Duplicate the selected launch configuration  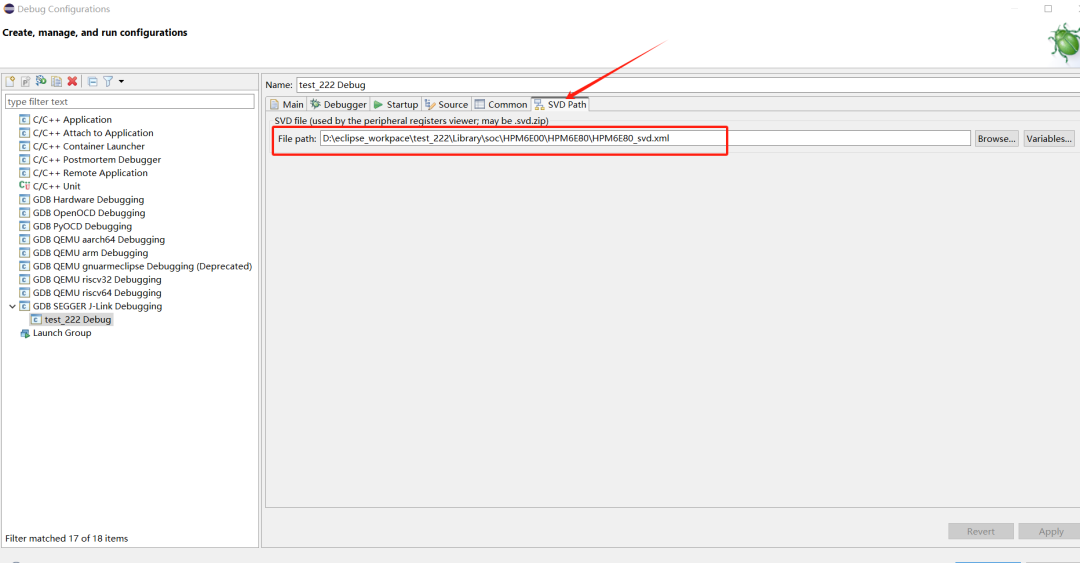pyautogui.click(x=56, y=81)
